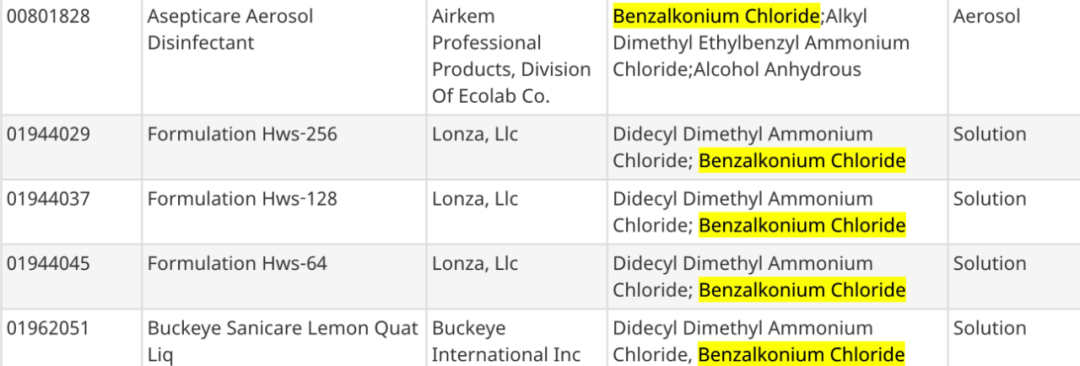The height and width of the screenshot is (366, 1080).
Task: Select the Formulation Hws-256 product name
Action: tap(242, 134)
